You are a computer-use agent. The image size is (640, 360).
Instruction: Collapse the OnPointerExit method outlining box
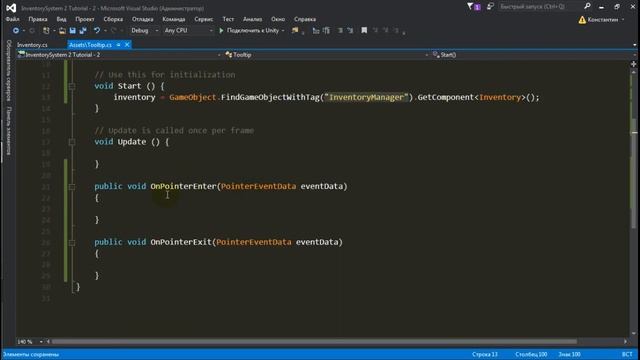point(72,242)
